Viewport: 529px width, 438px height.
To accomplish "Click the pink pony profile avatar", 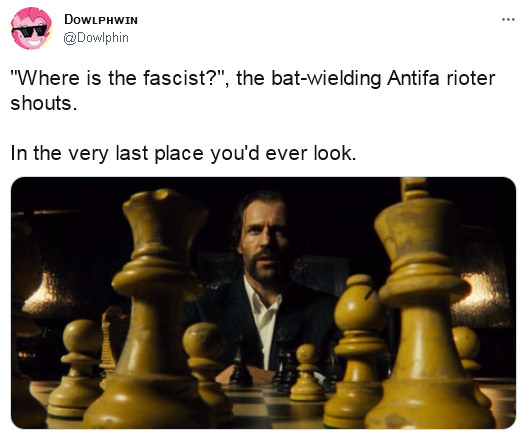I will pos(31,28).
